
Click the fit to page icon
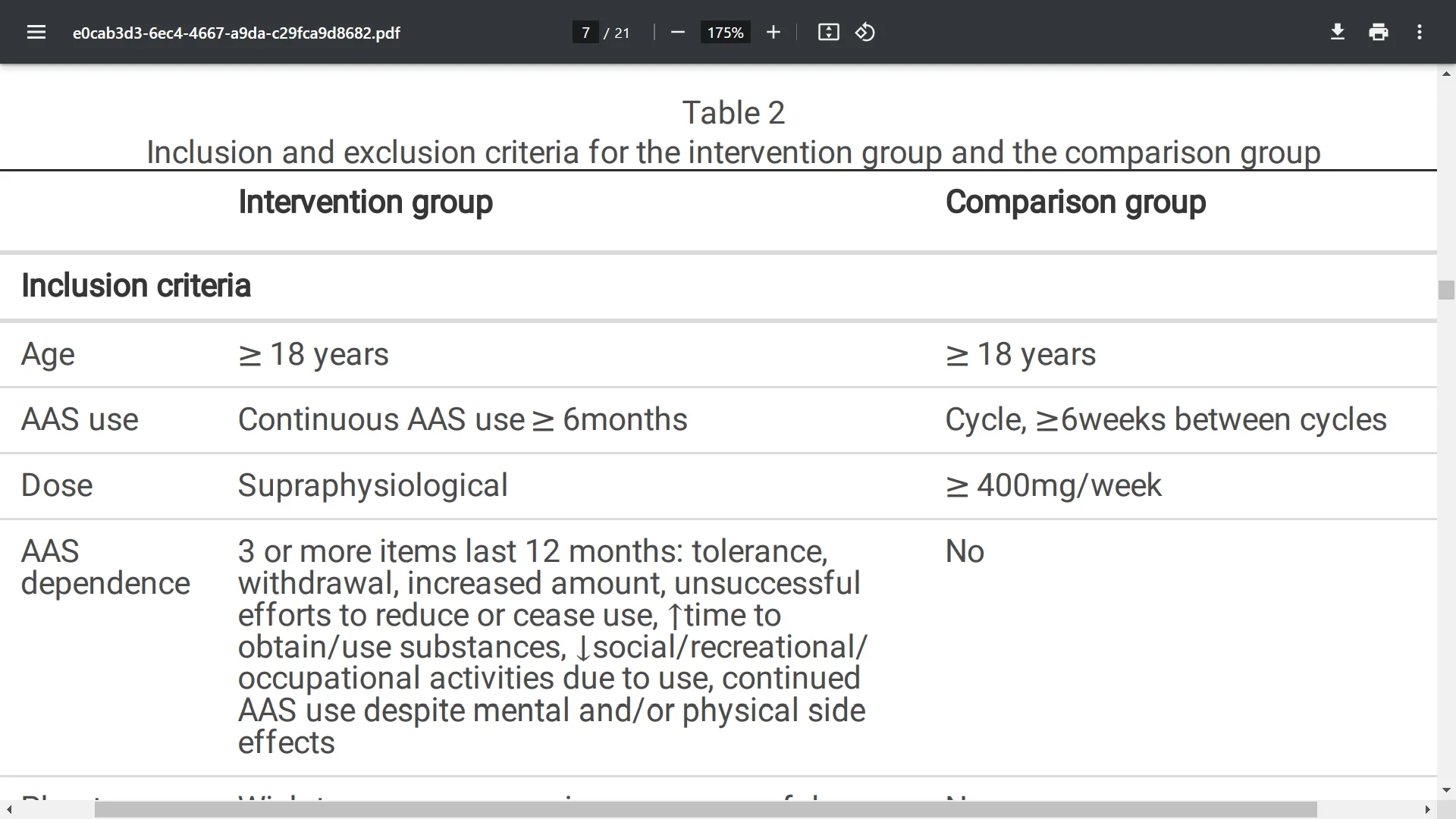point(828,33)
